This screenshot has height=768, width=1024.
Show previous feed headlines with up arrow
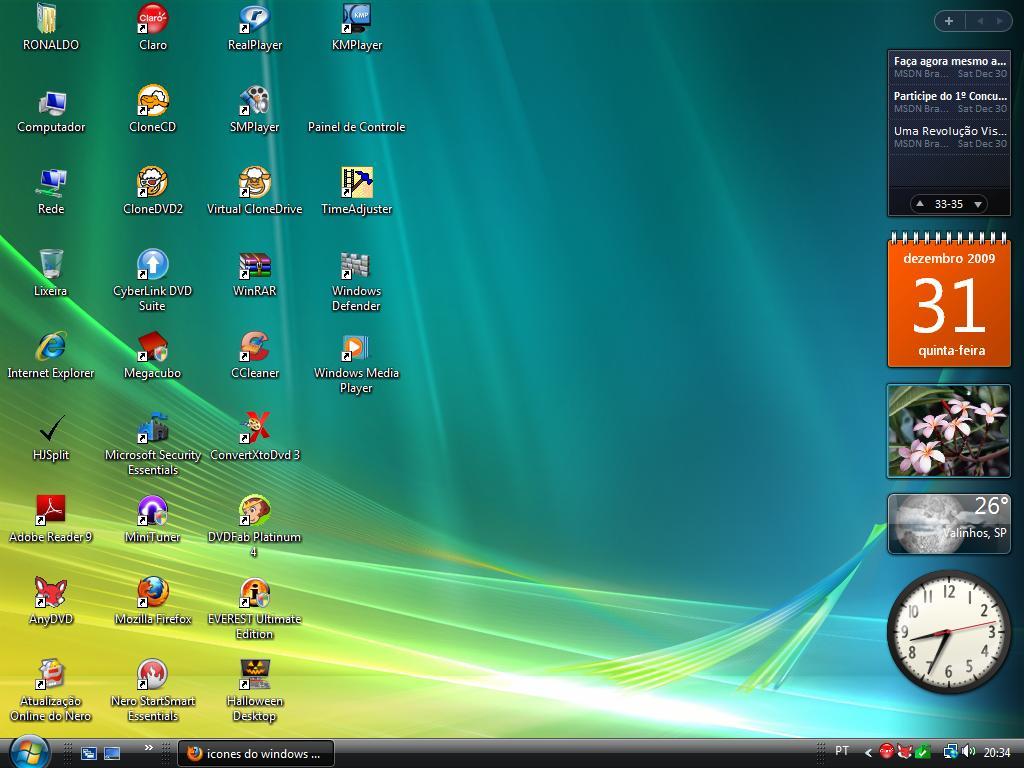click(x=920, y=204)
